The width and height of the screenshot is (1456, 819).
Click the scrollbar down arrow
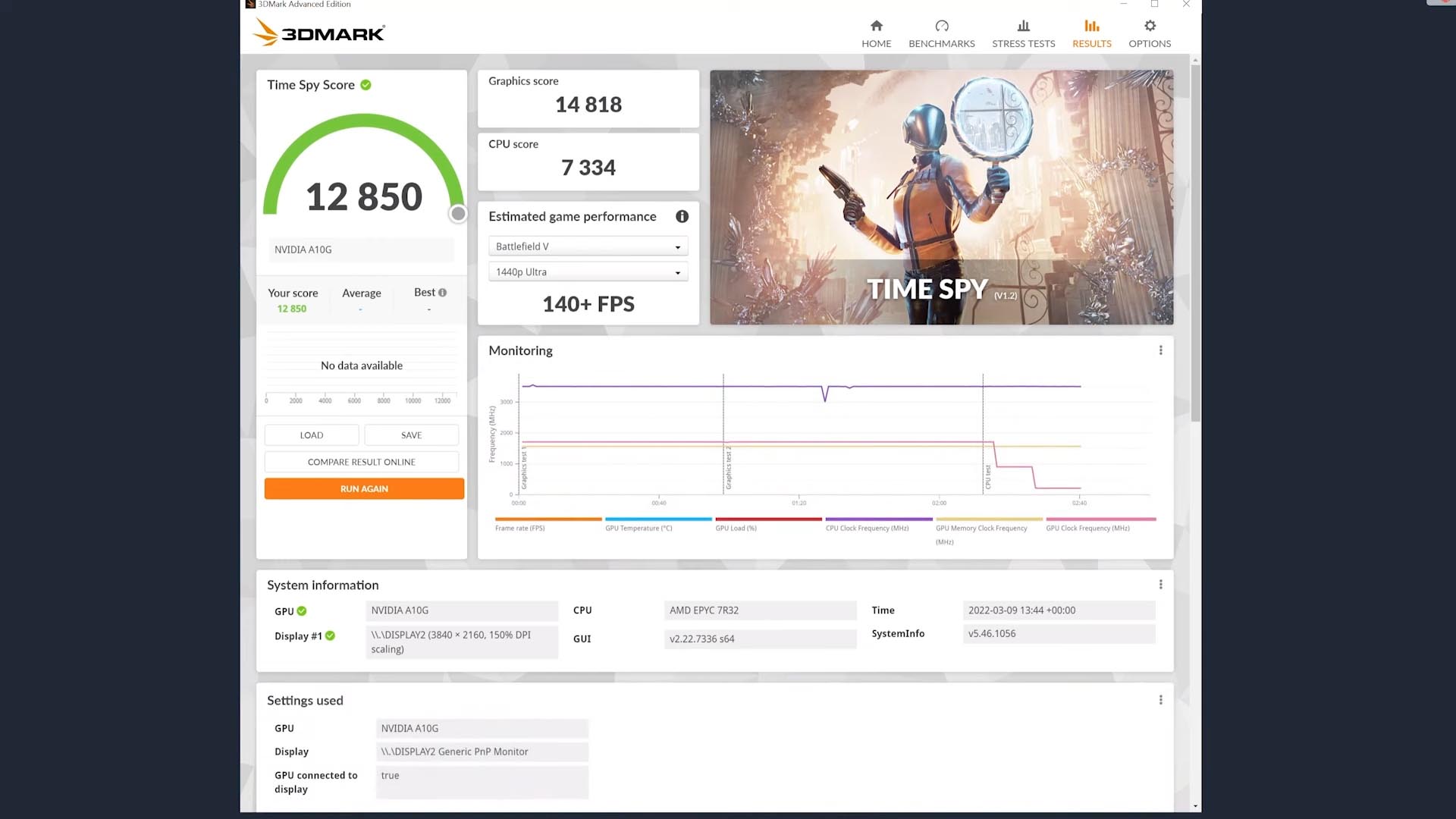coord(1195,806)
